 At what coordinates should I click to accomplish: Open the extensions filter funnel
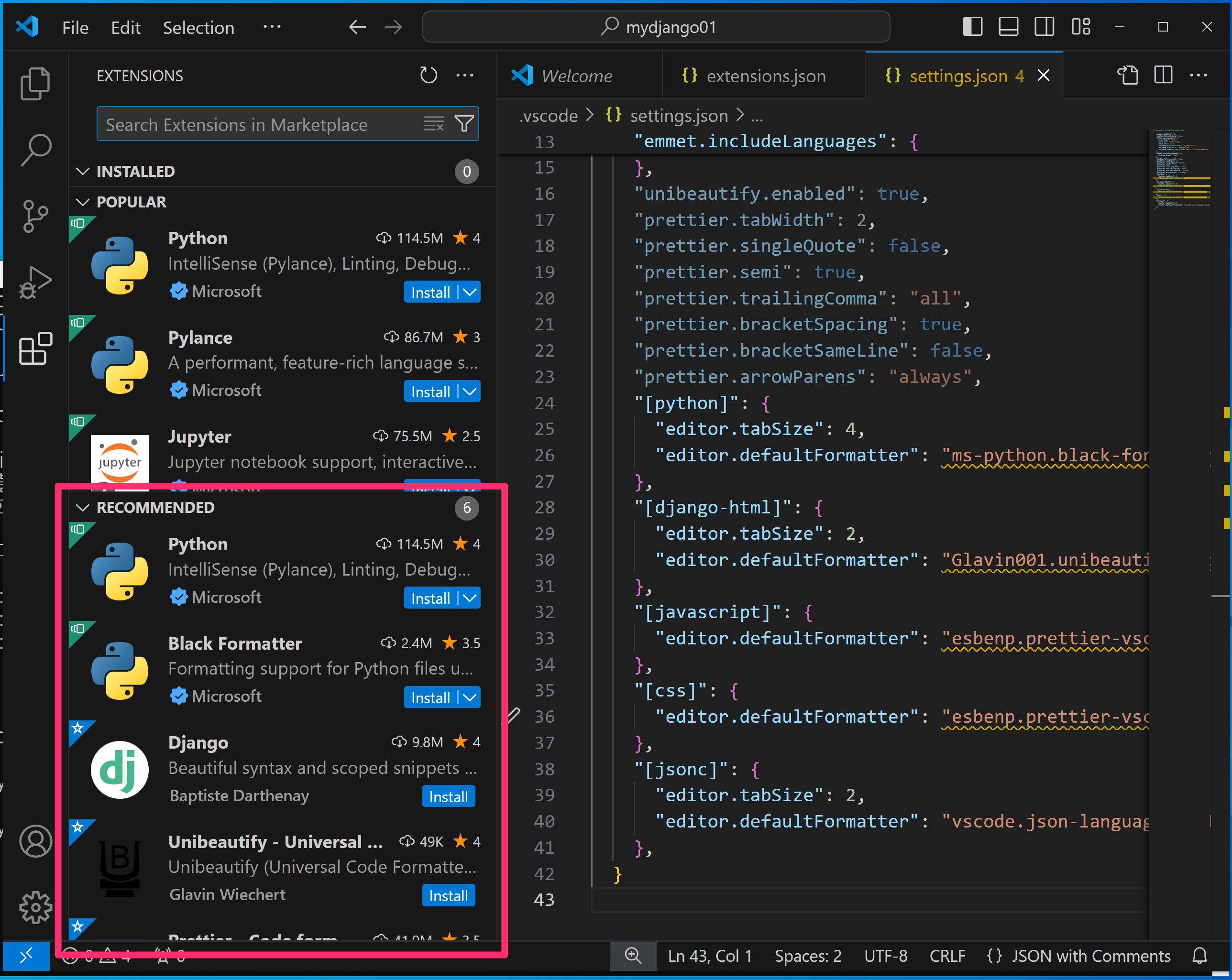(464, 123)
